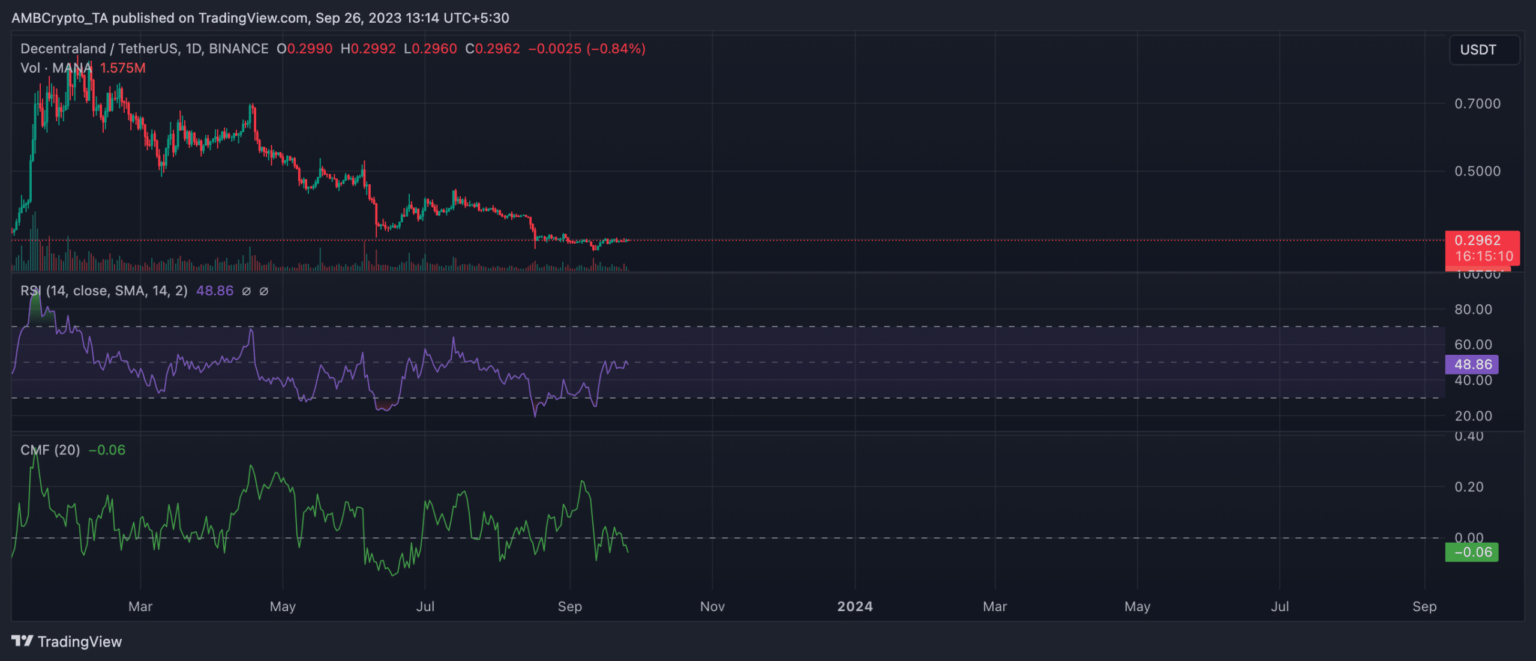Click the Sep label at right end of axis
Image resolution: width=1536 pixels, height=661 pixels.
[1425, 606]
